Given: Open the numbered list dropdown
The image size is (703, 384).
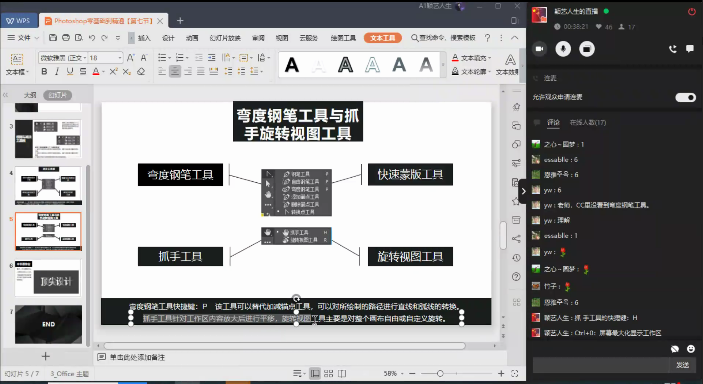Looking at the screenshot, I should pyautogui.click(x=187, y=57).
